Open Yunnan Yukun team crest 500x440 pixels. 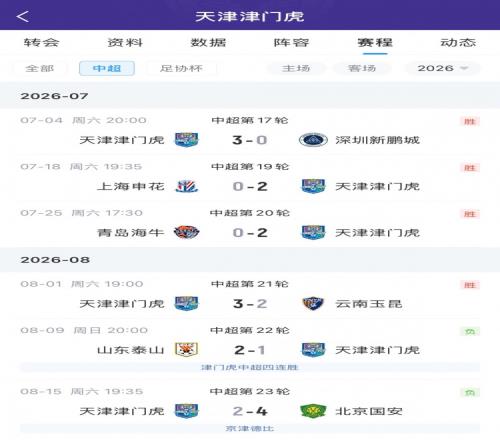click(x=313, y=304)
